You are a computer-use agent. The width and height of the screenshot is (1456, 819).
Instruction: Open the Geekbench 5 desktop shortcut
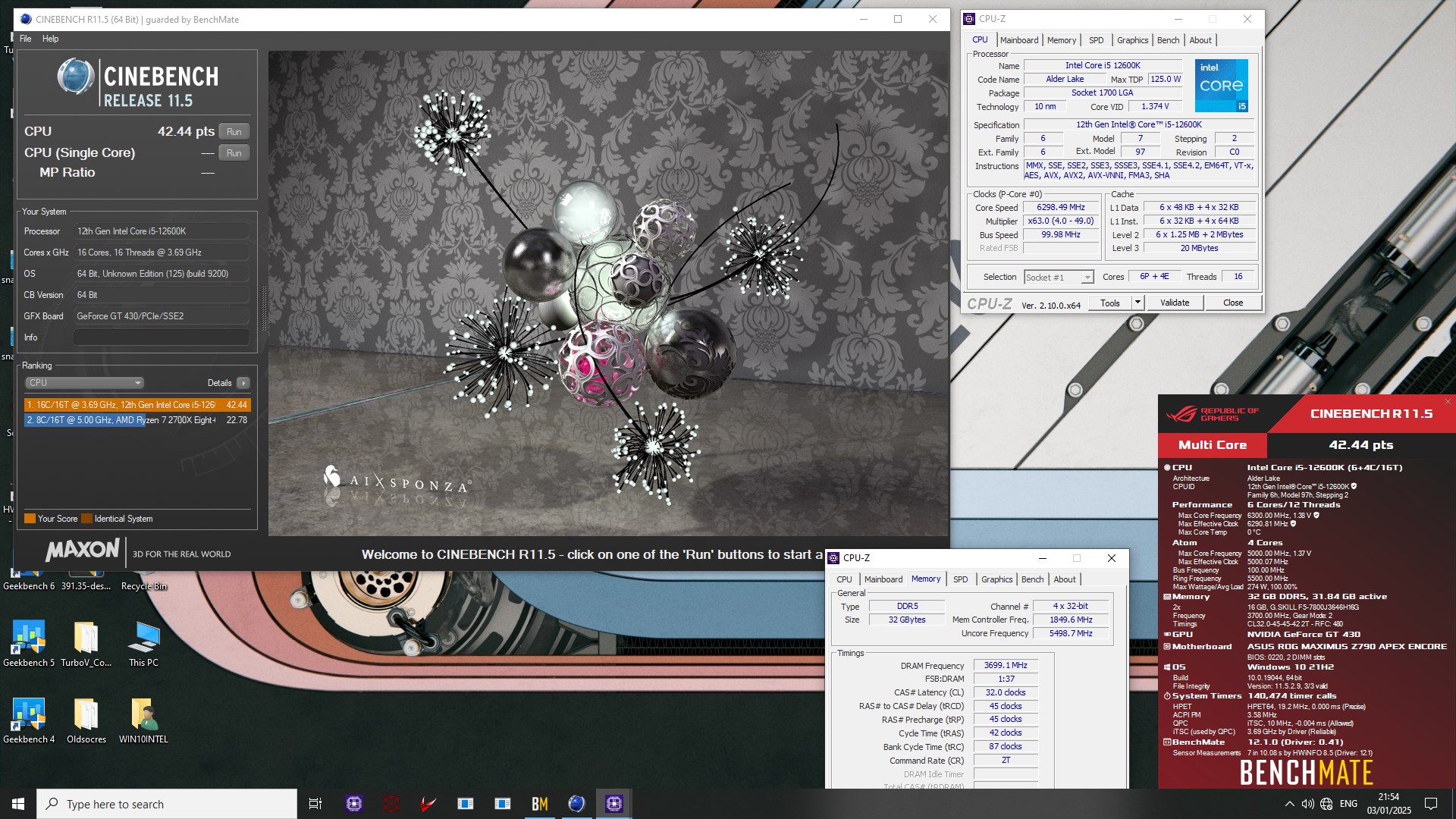29,645
